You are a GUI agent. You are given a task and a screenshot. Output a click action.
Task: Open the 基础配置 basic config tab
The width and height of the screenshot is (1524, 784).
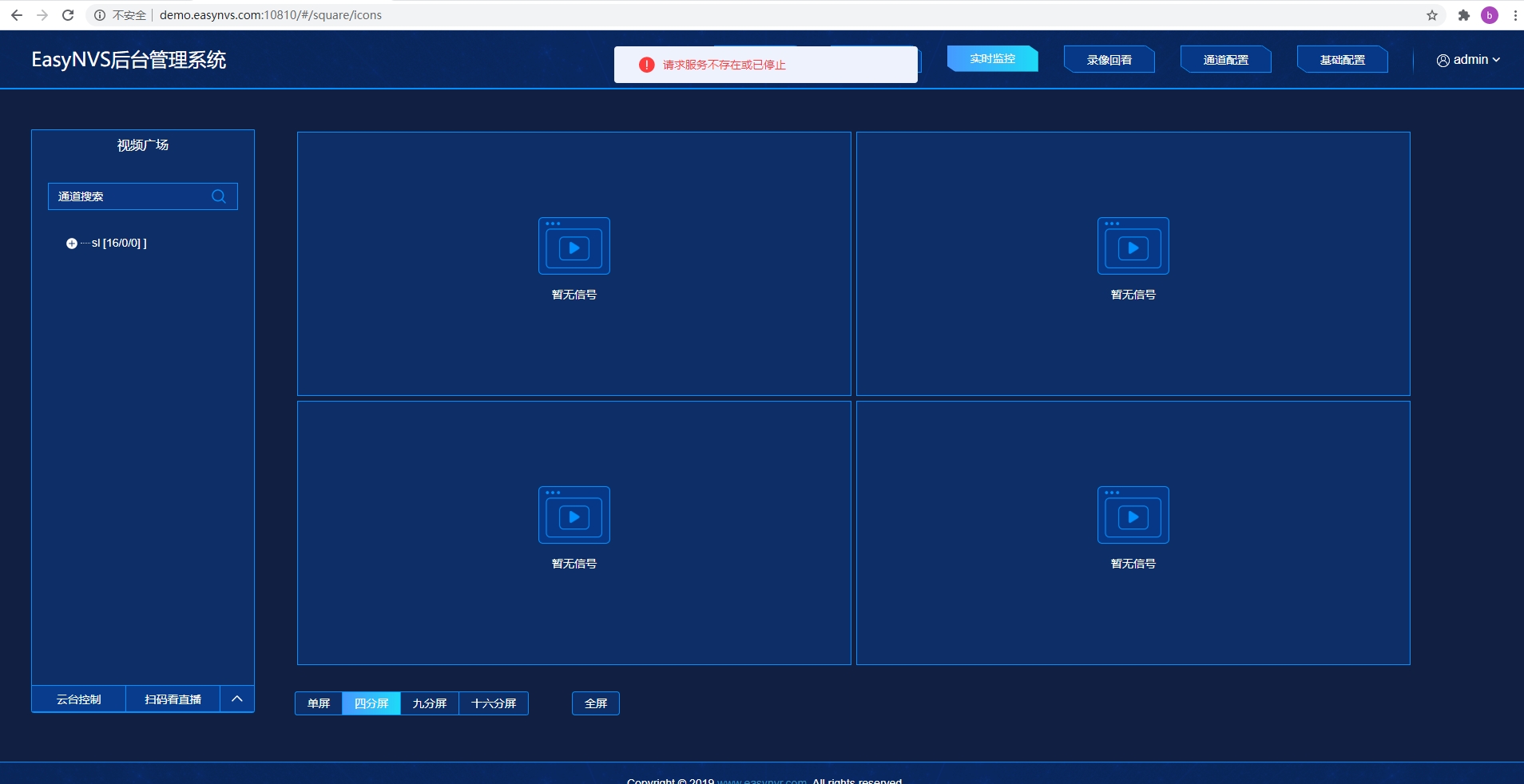point(1342,60)
